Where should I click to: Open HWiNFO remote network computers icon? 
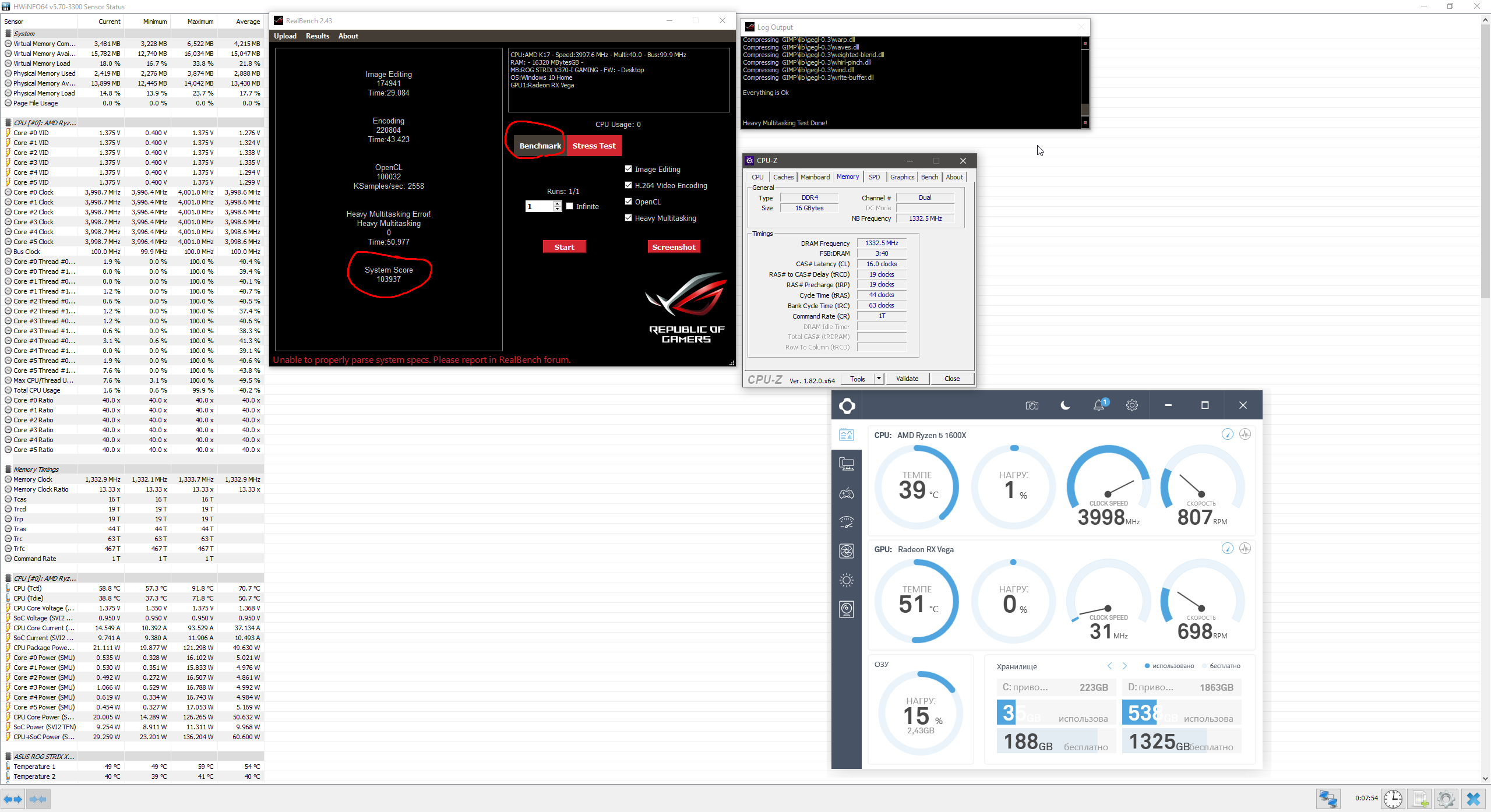(1328, 799)
